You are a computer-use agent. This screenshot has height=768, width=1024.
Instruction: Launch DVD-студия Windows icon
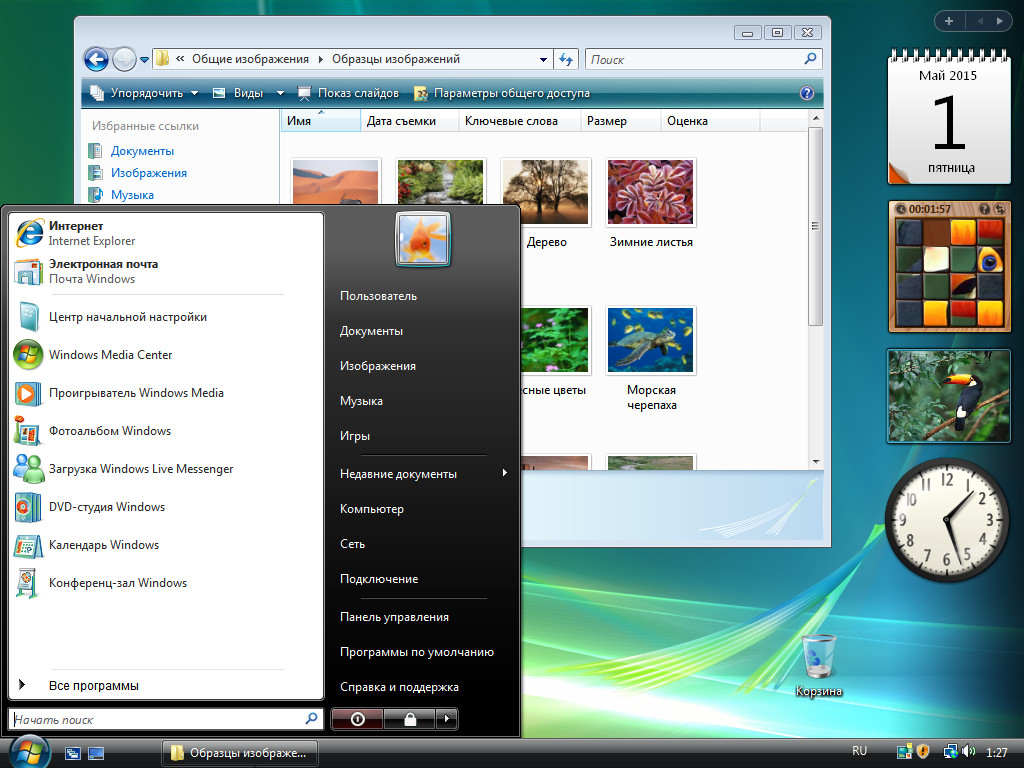(28, 507)
